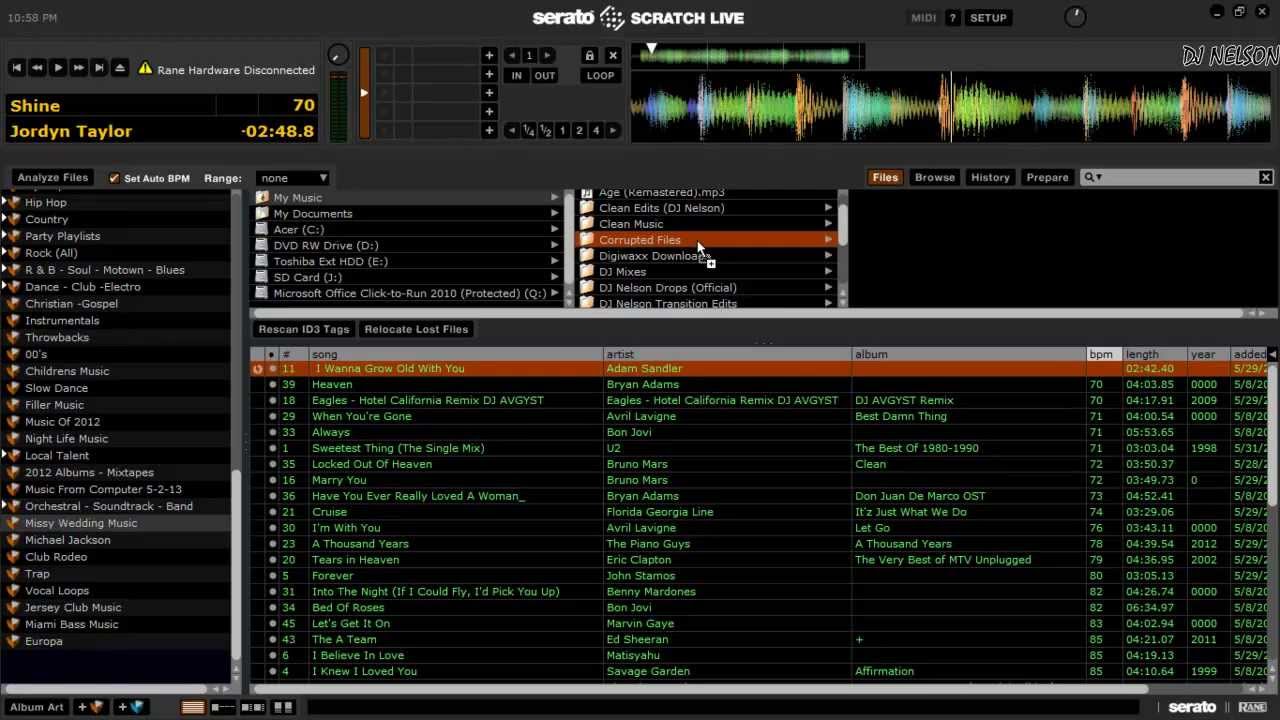Add a cue point in the first slot

pos(489,55)
